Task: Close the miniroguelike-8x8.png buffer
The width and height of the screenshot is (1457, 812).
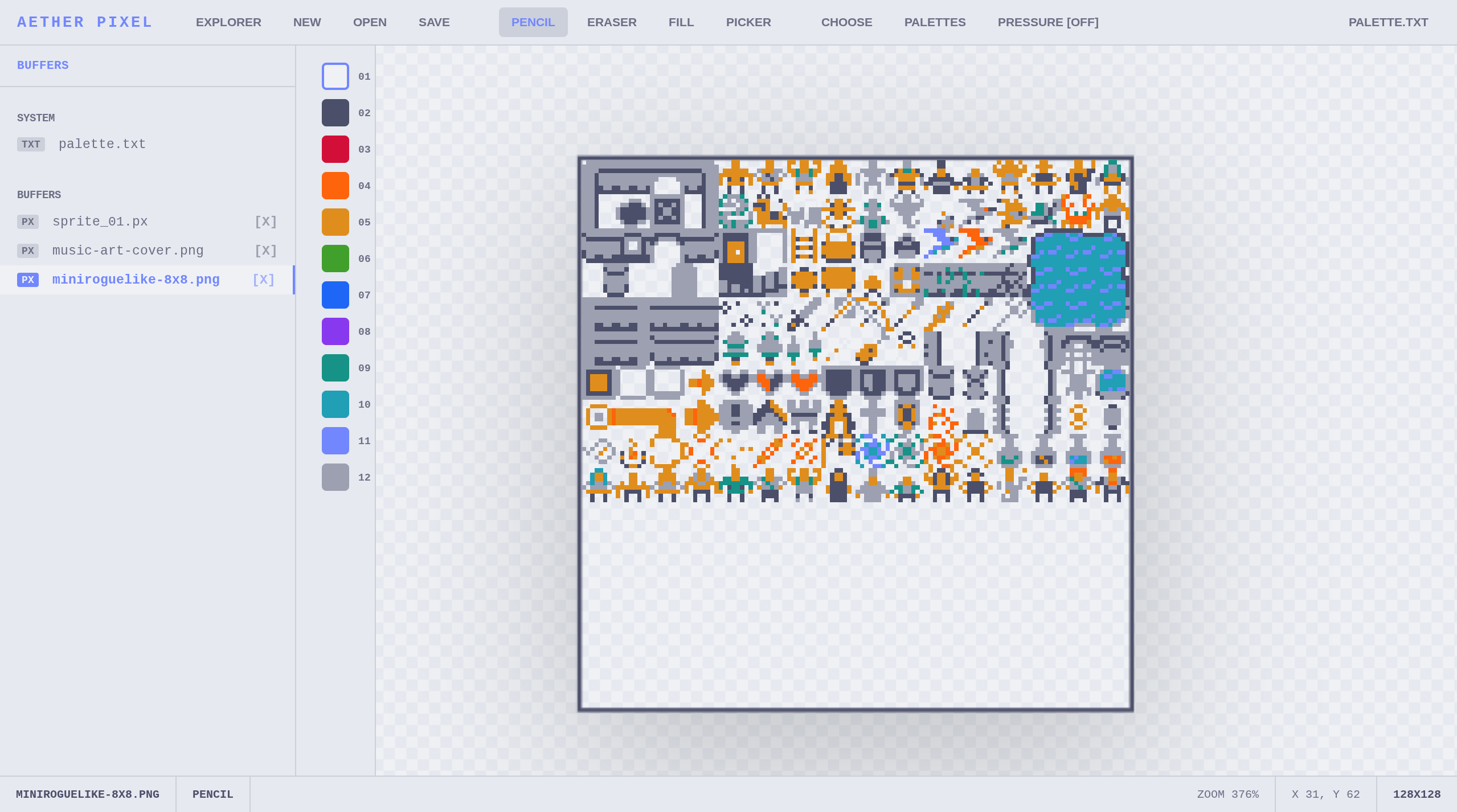Action: (263, 280)
